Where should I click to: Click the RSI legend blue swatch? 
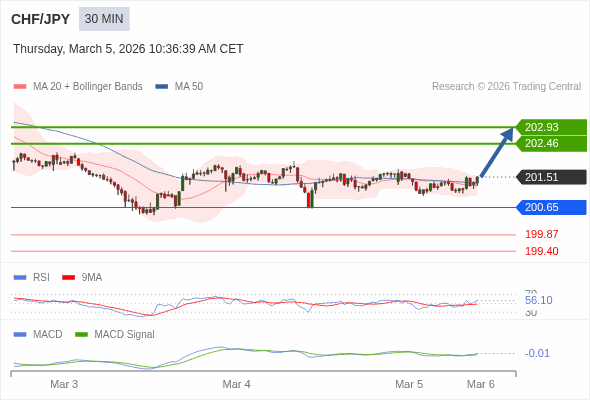(20, 278)
